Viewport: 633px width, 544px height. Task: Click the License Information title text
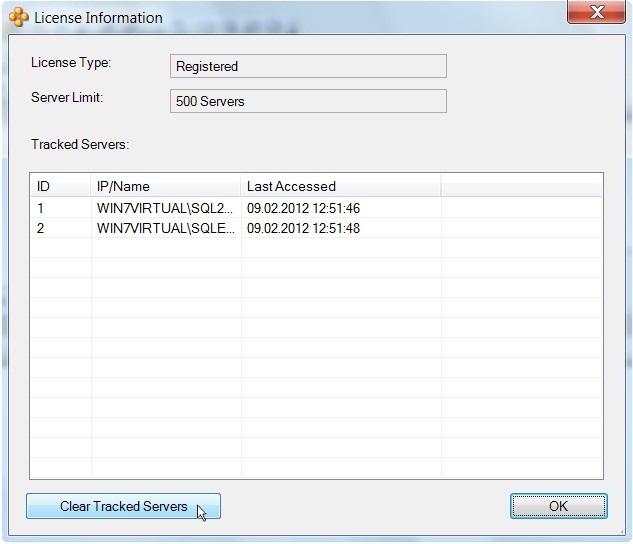pos(98,18)
